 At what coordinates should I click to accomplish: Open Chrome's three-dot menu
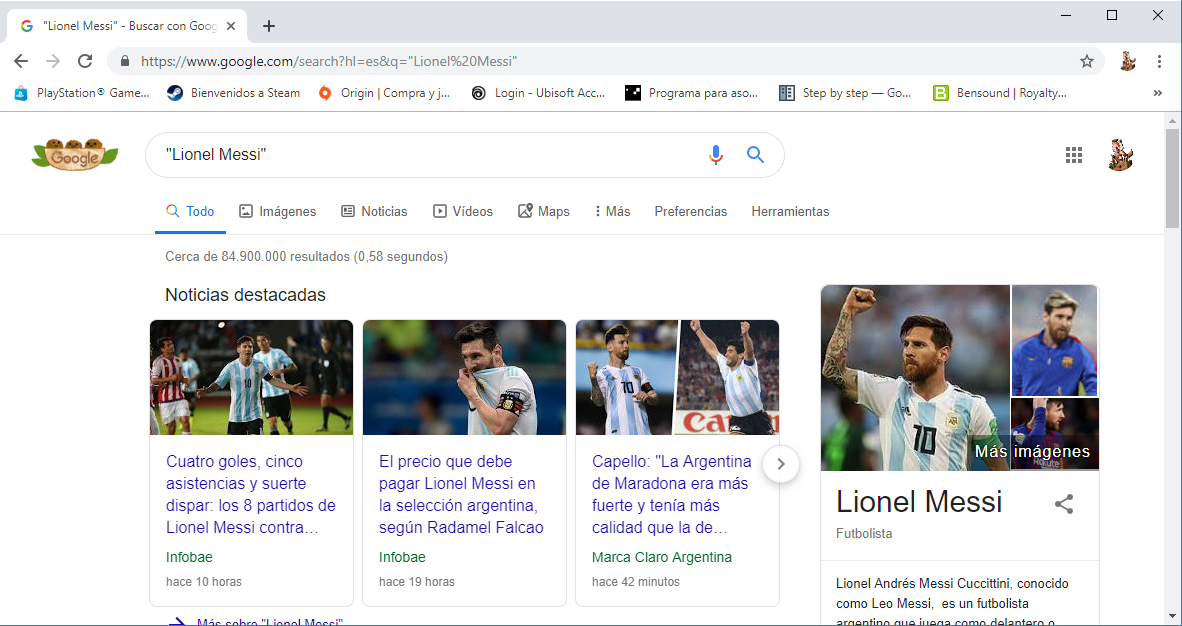[x=1159, y=61]
